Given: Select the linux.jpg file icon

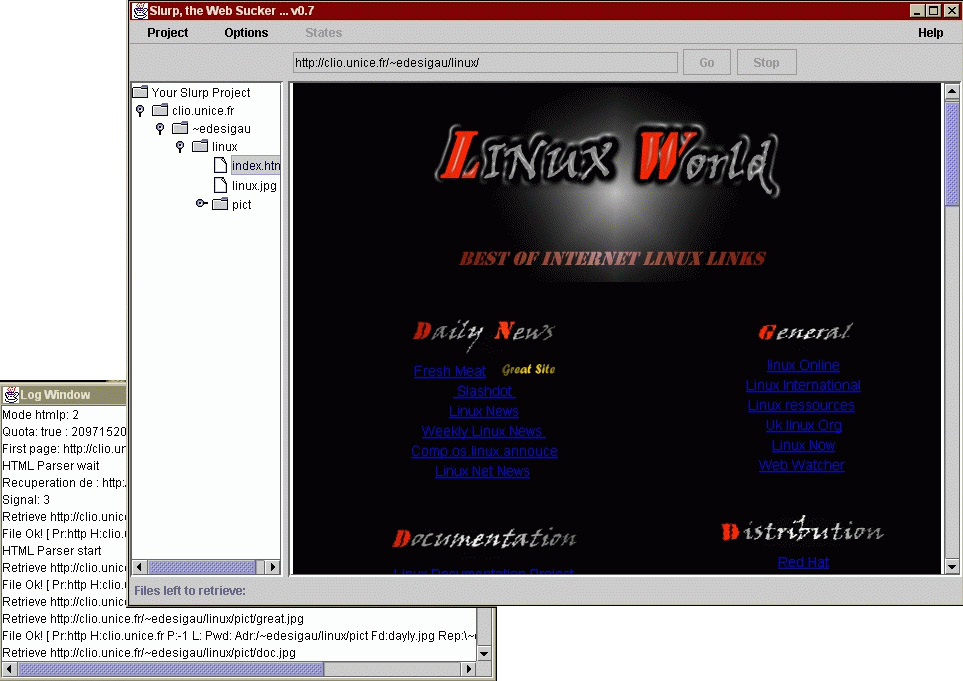Looking at the screenshot, I should [x=220, y=185].
